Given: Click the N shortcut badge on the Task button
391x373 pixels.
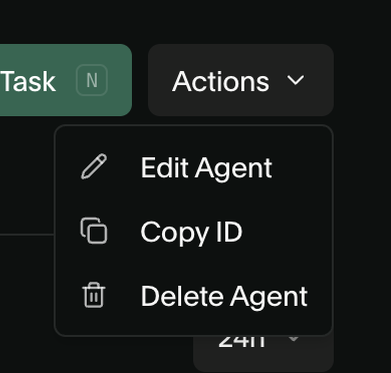Looking at the screenshot, I should pos(92,80).
